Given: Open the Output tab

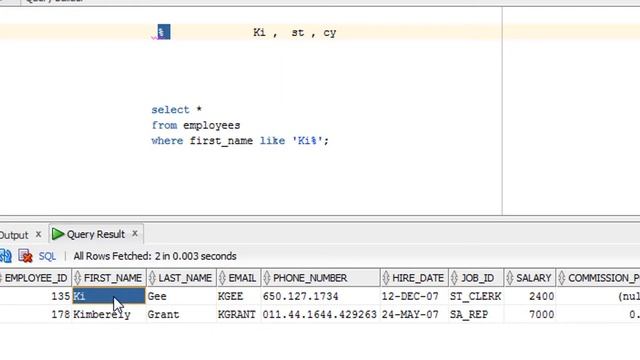Looking at the screenshot, I should tap(14, 235).
